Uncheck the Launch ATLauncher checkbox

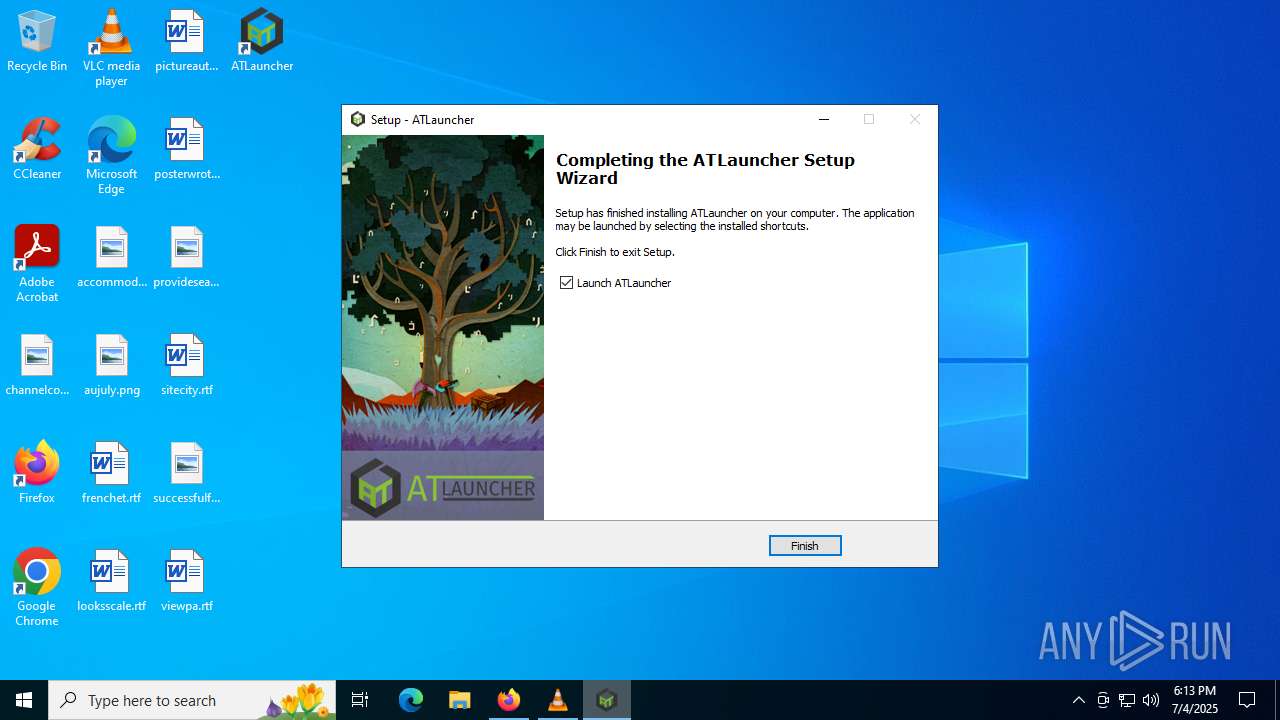(567, 283)
